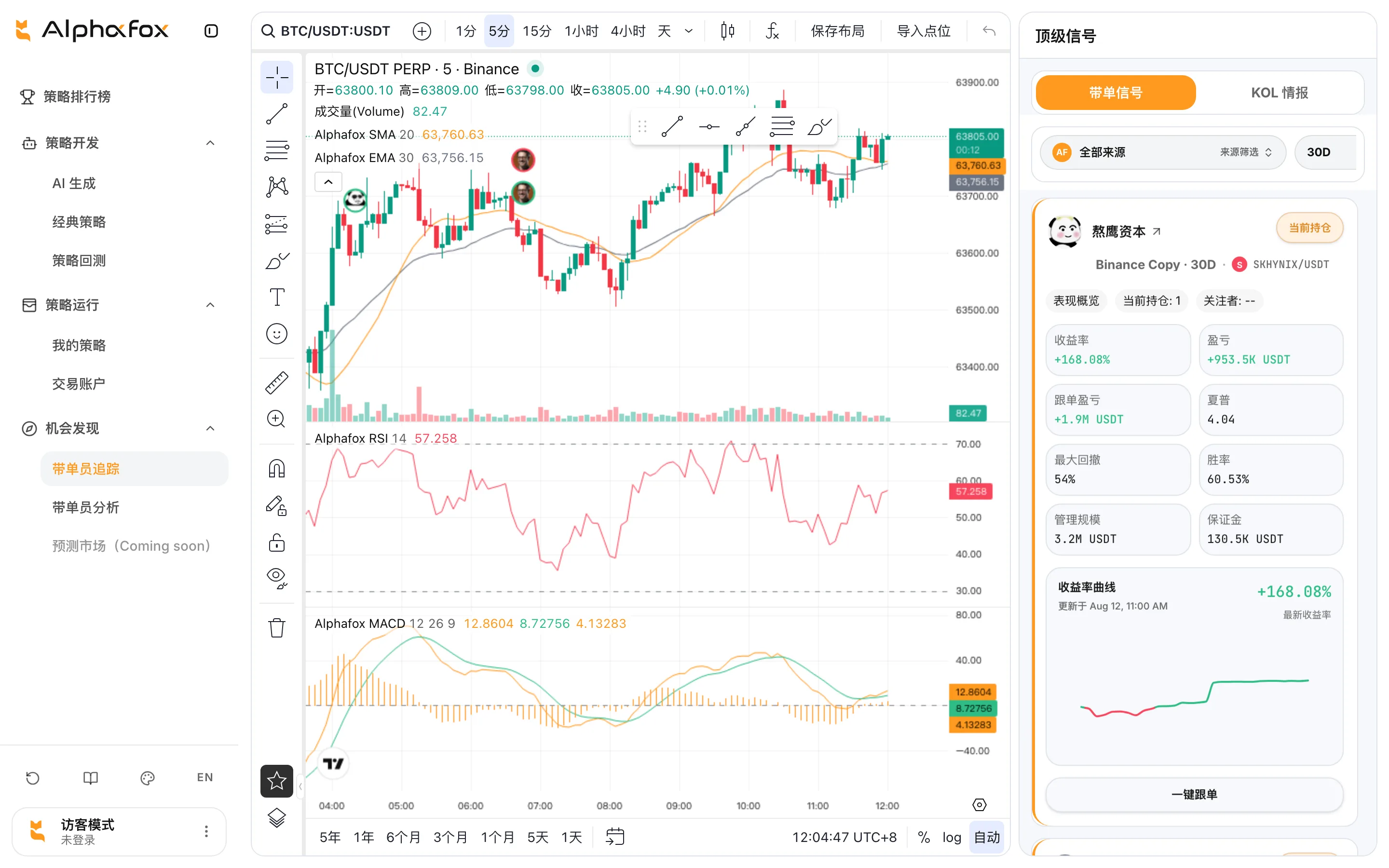Select the pattern drawing tool
The width and height of the screenshot is (1389, 868).
[x=277, y=187]
